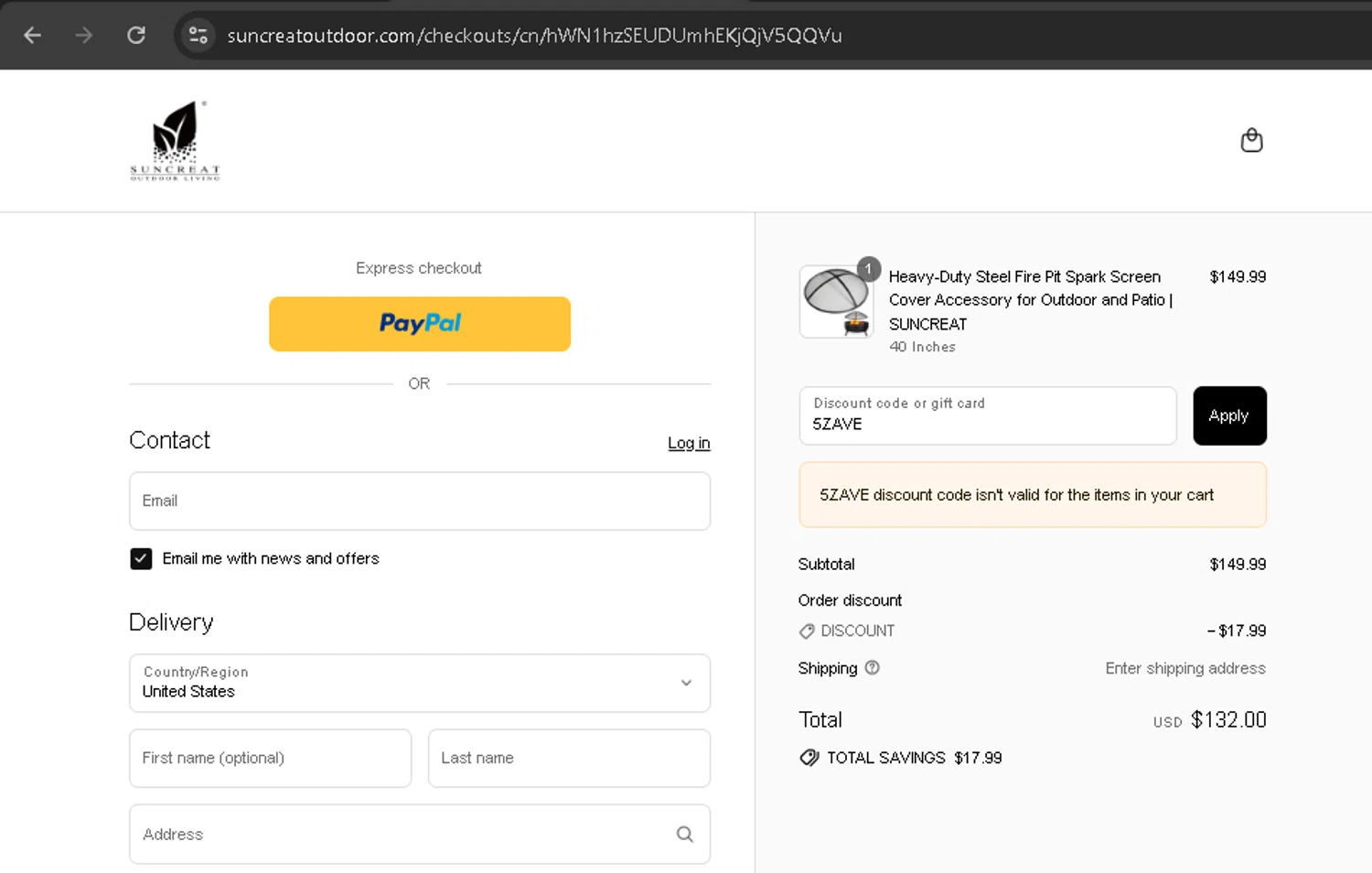The width and height of the screenshot is (1372, 873).
Task: Click the browser forward arrow
Action: pyautogui.click(x=84, y=36)
